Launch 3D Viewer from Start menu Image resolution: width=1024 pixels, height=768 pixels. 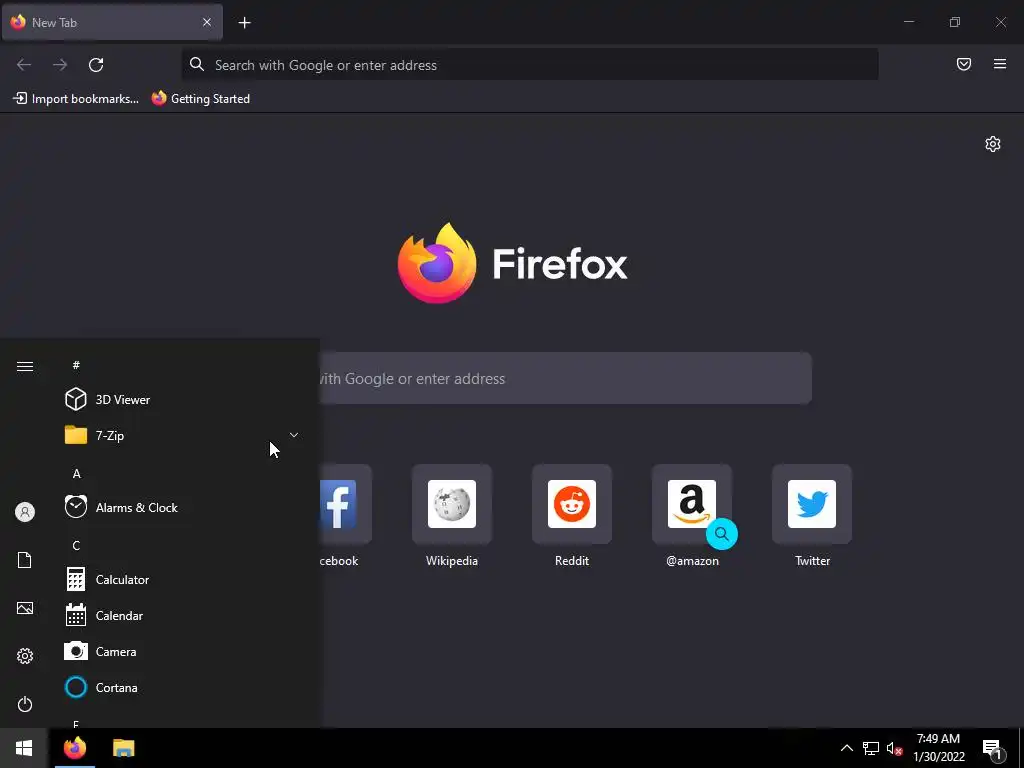[183, 399]
